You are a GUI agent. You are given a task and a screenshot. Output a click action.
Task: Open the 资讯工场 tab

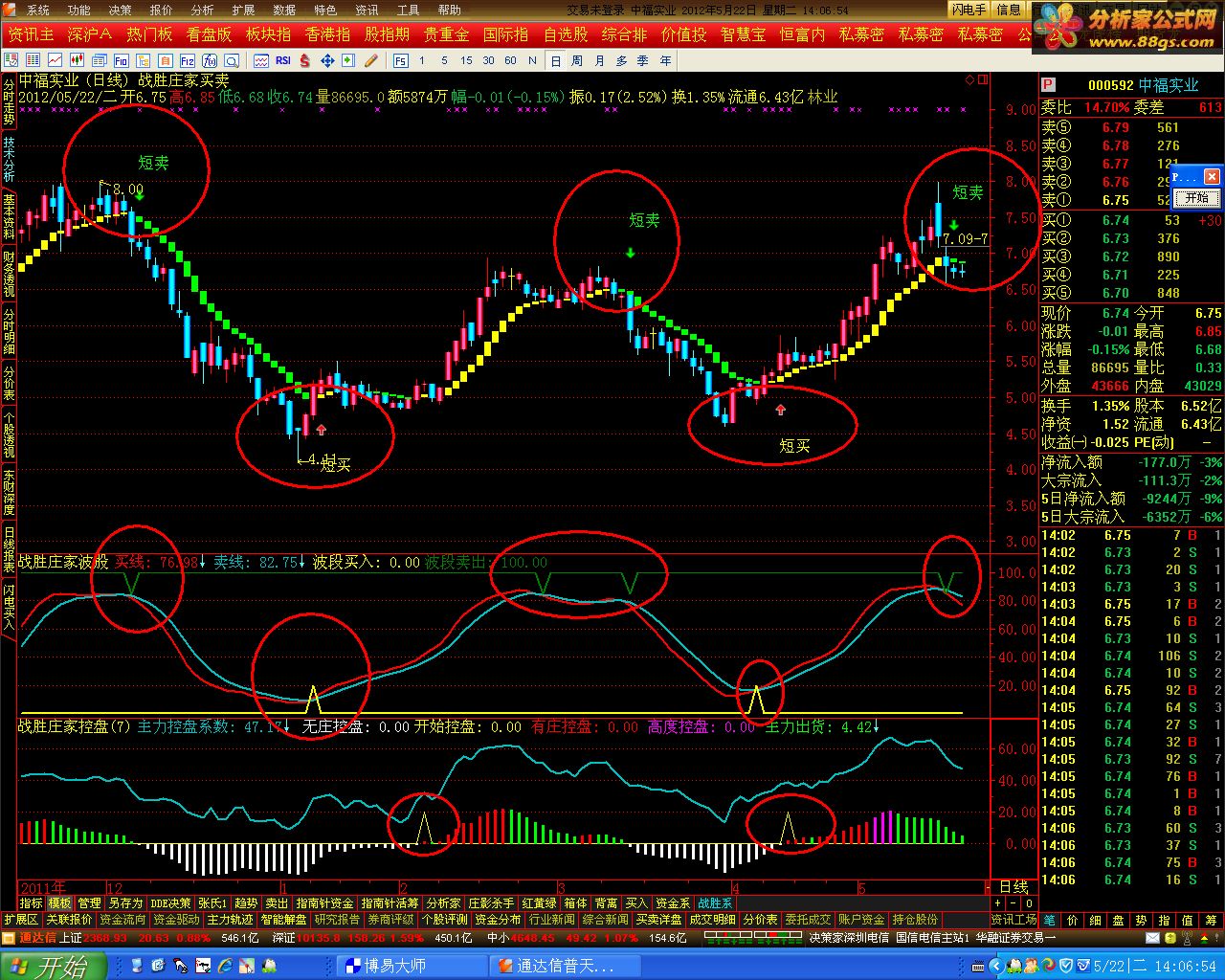1013,920
